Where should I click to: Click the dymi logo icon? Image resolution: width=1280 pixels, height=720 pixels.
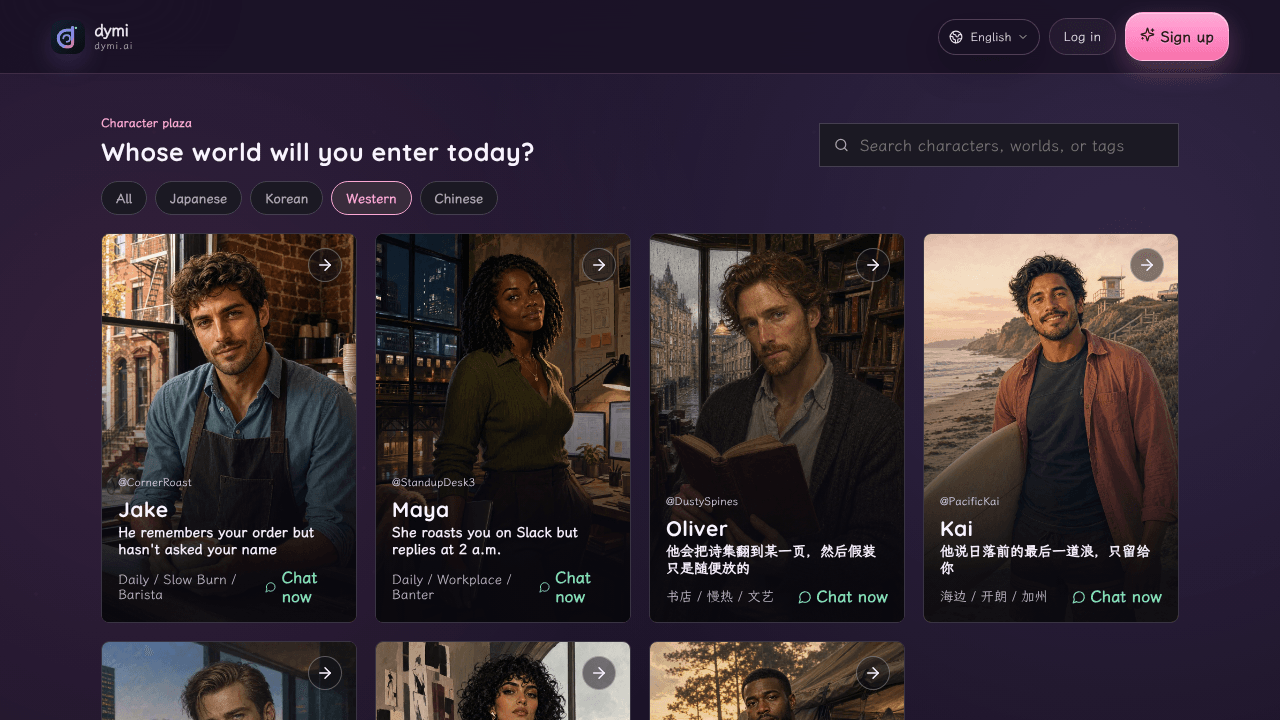pyautogui.click(x=68, y=37)
